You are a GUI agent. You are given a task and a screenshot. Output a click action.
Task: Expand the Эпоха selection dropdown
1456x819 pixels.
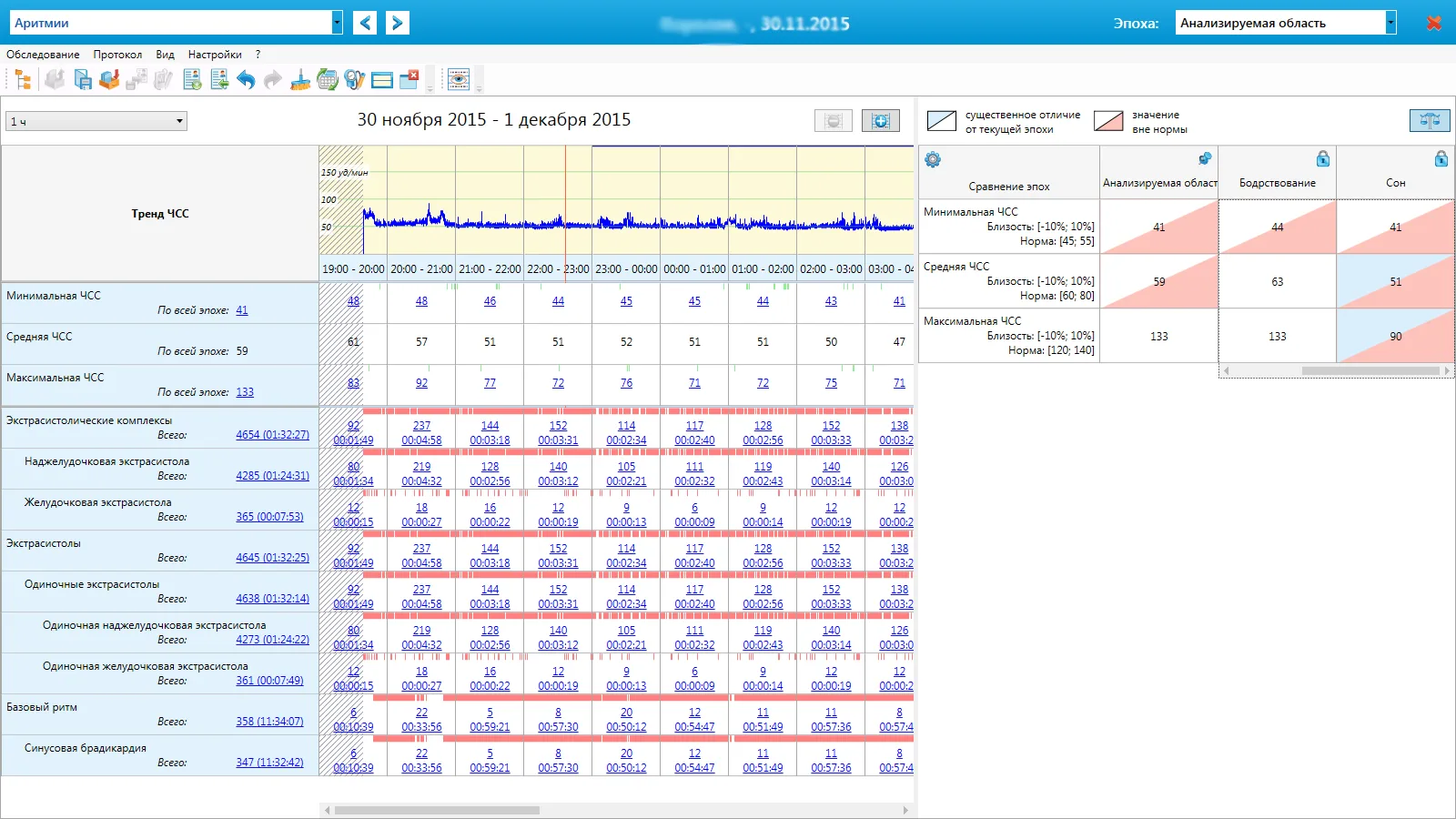[x=1390, y=23]
